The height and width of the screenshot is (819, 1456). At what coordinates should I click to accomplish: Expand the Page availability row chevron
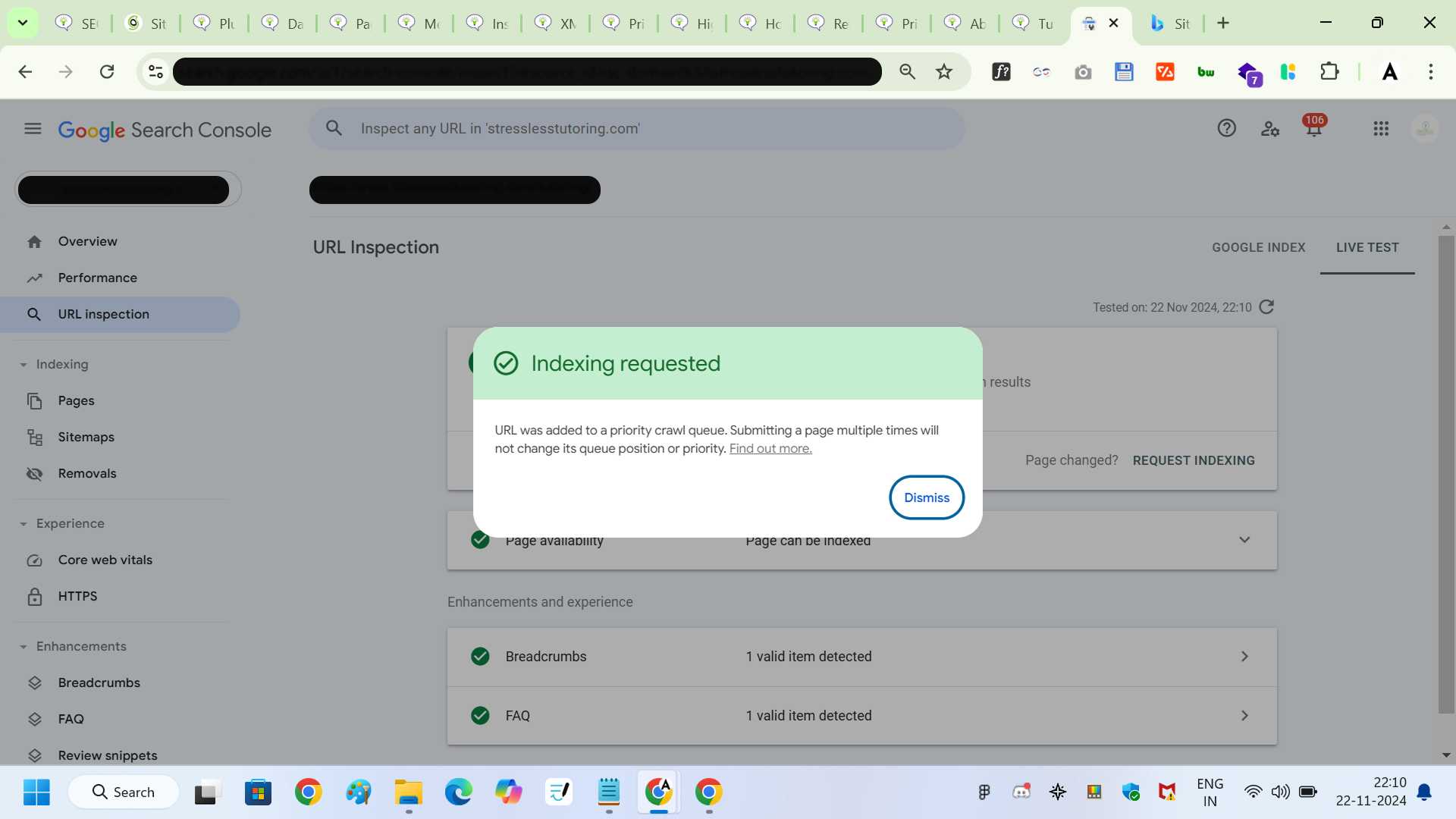pos(1244,540)
